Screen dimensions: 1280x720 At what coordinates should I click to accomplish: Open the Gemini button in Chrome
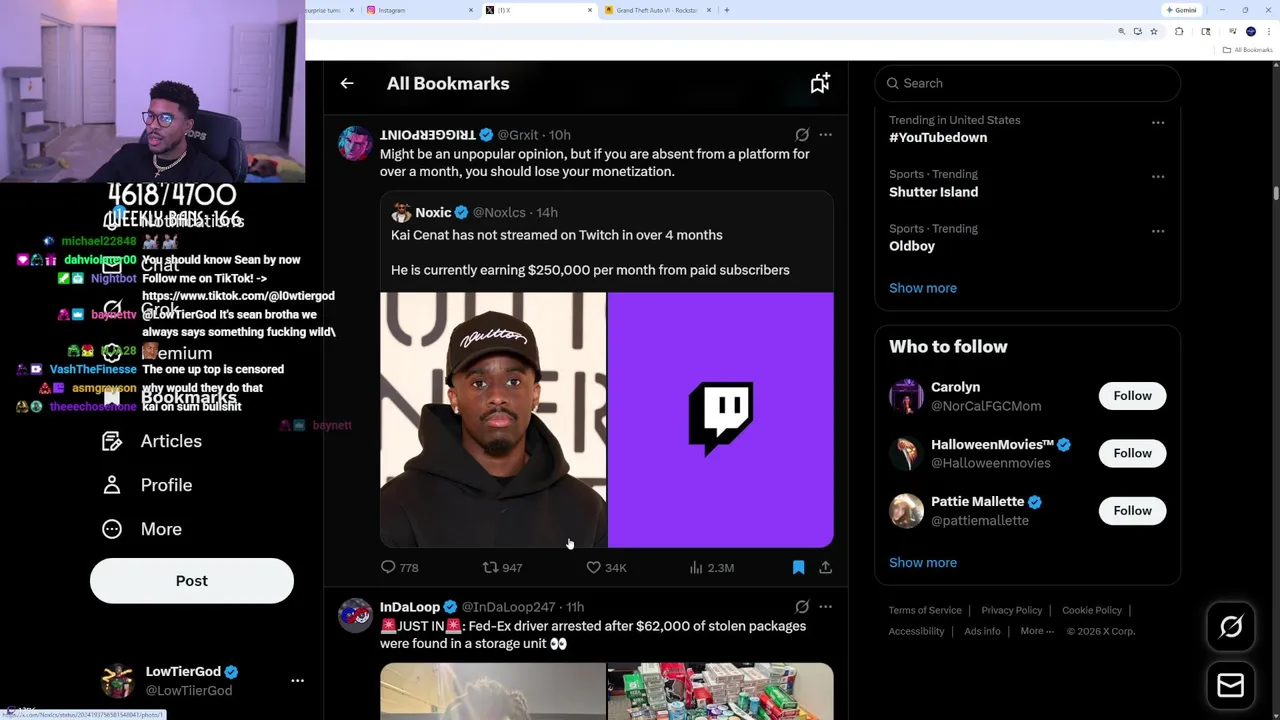click(x=1181, y=10)
